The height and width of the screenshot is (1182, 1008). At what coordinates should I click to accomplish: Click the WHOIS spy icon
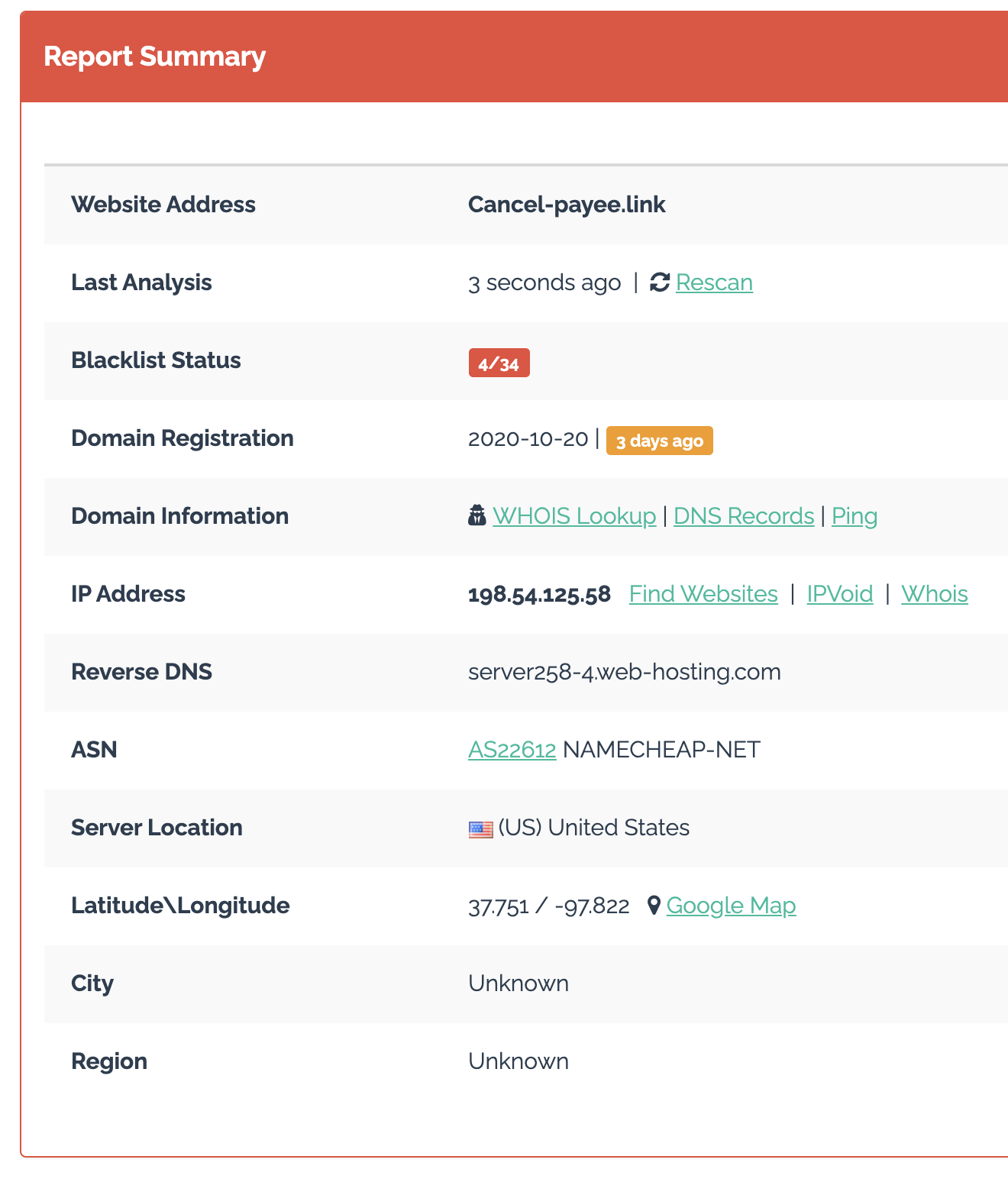coord(477,516)
